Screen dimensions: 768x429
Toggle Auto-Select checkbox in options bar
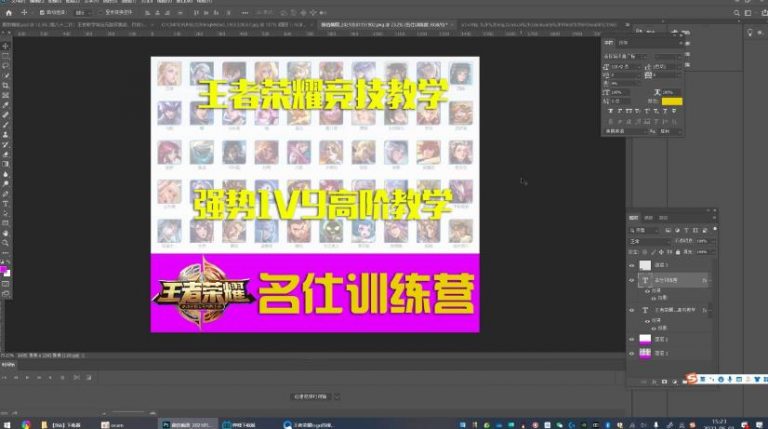[x=42, y=13]
